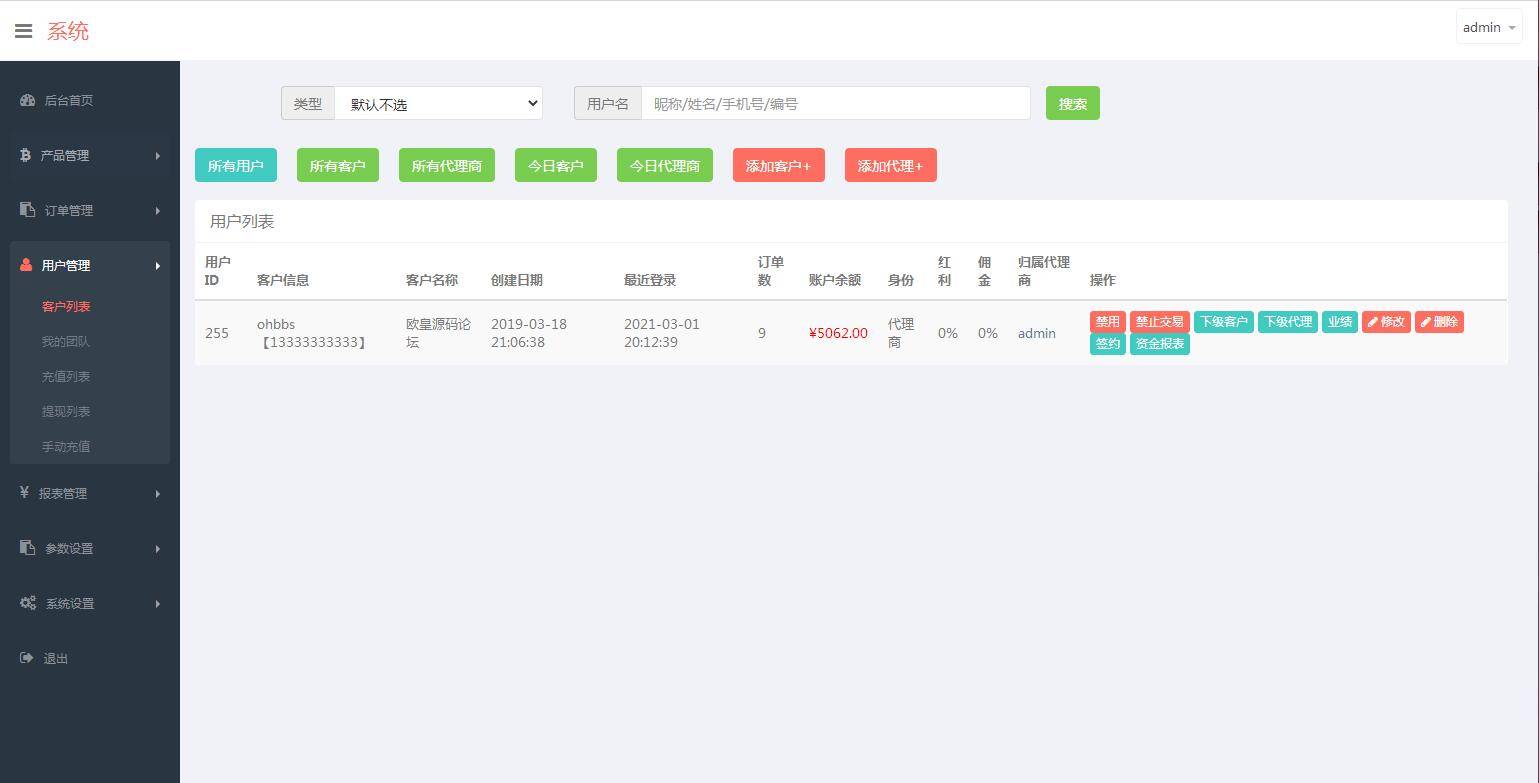1539x783 pixels.
Task: Open the 类型 dropdown selector
Action: click(x=438, y=103)
